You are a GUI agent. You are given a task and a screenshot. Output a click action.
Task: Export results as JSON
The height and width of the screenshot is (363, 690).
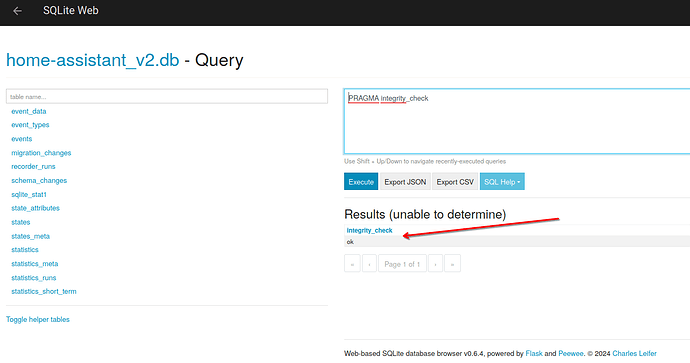click(405, 182)
